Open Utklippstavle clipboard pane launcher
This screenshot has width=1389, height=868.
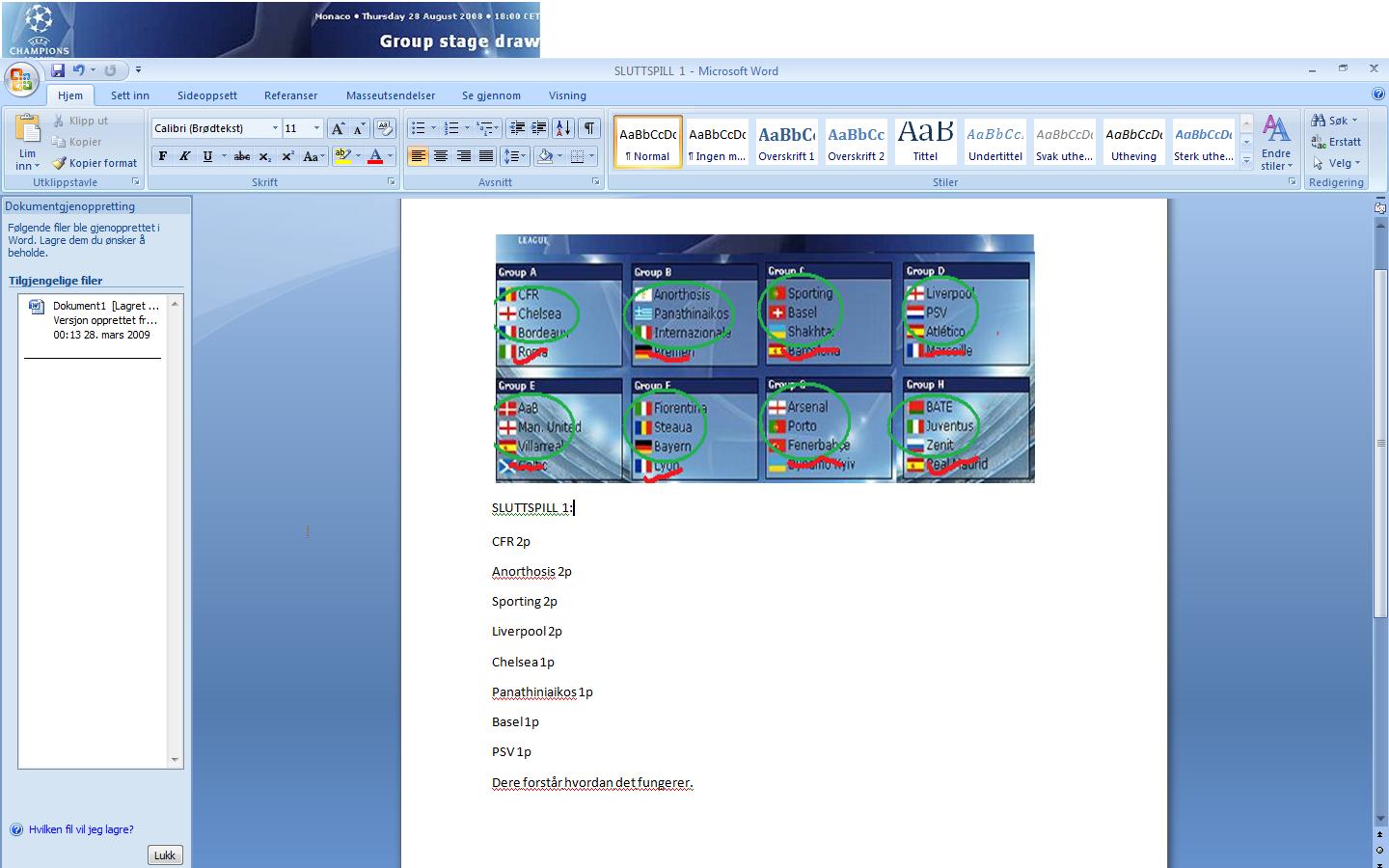[x=136, y=181]
